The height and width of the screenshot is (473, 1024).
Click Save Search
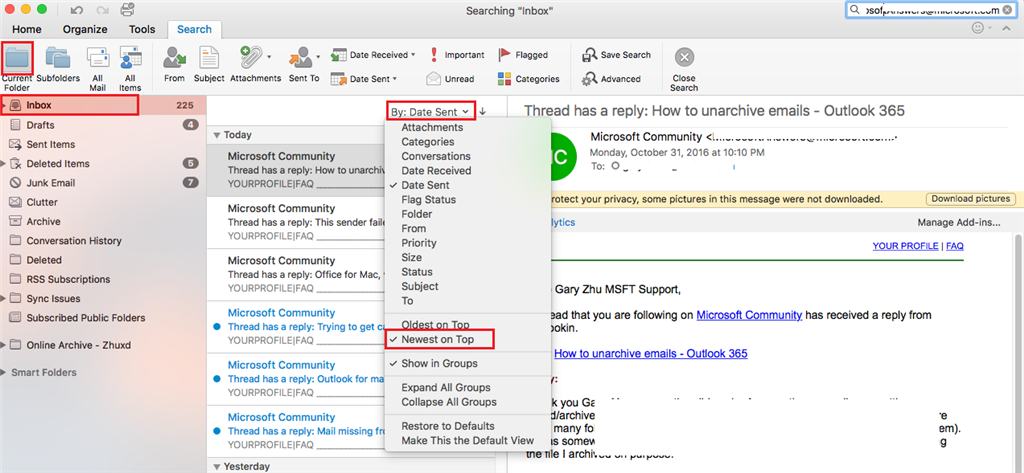616,55
